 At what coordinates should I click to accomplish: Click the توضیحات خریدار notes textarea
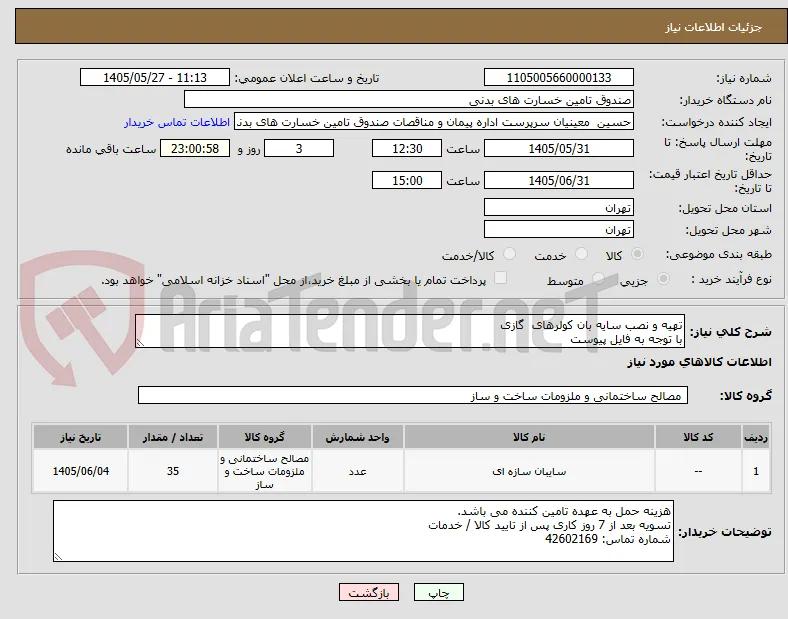tap(363, 531)
